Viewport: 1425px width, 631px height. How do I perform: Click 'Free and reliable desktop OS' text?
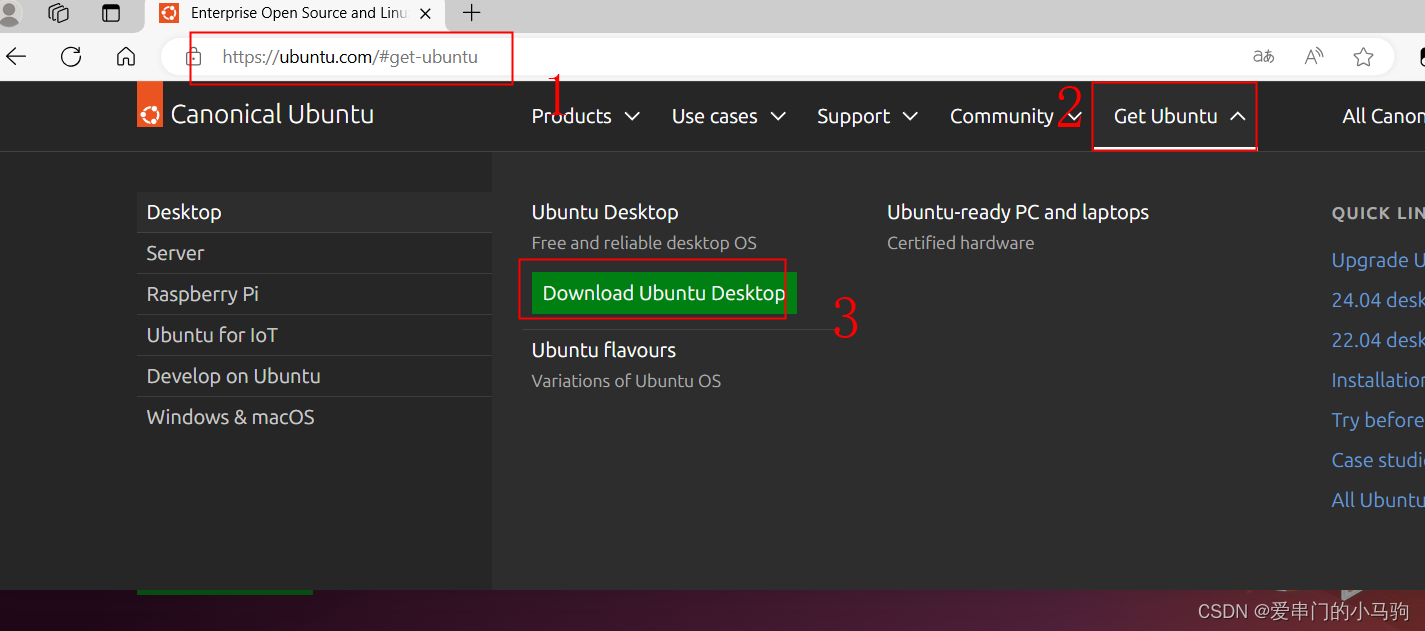coord(644,243)
